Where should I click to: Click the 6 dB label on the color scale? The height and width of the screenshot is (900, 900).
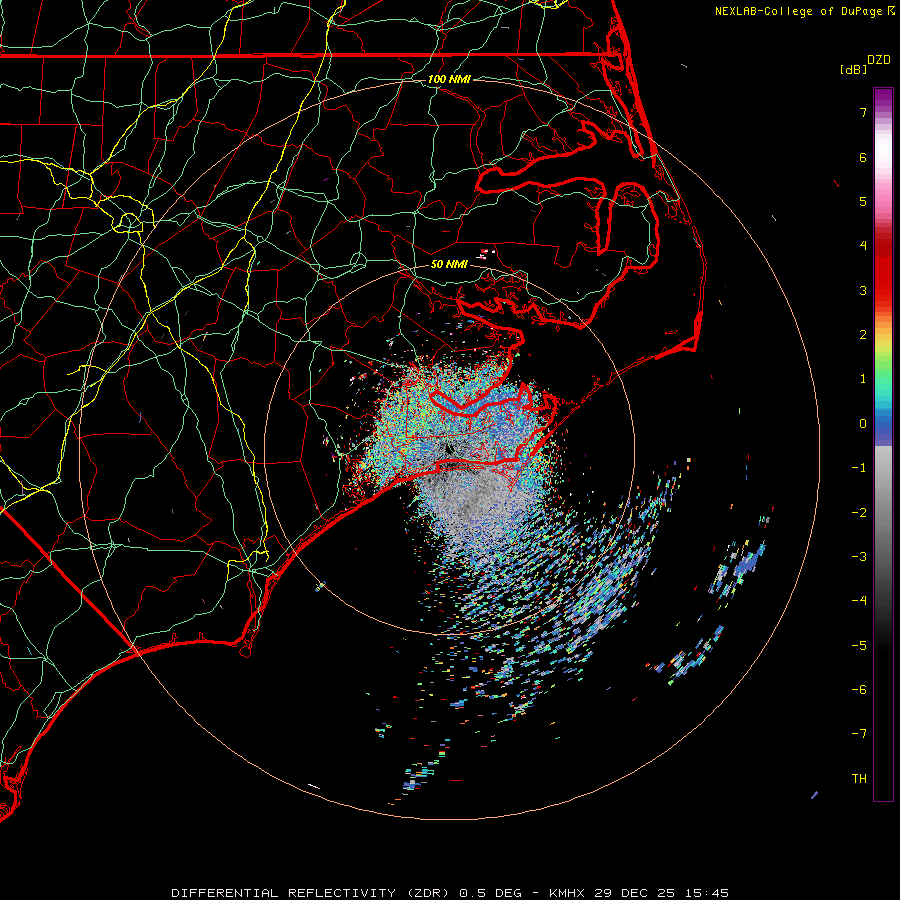863,157
